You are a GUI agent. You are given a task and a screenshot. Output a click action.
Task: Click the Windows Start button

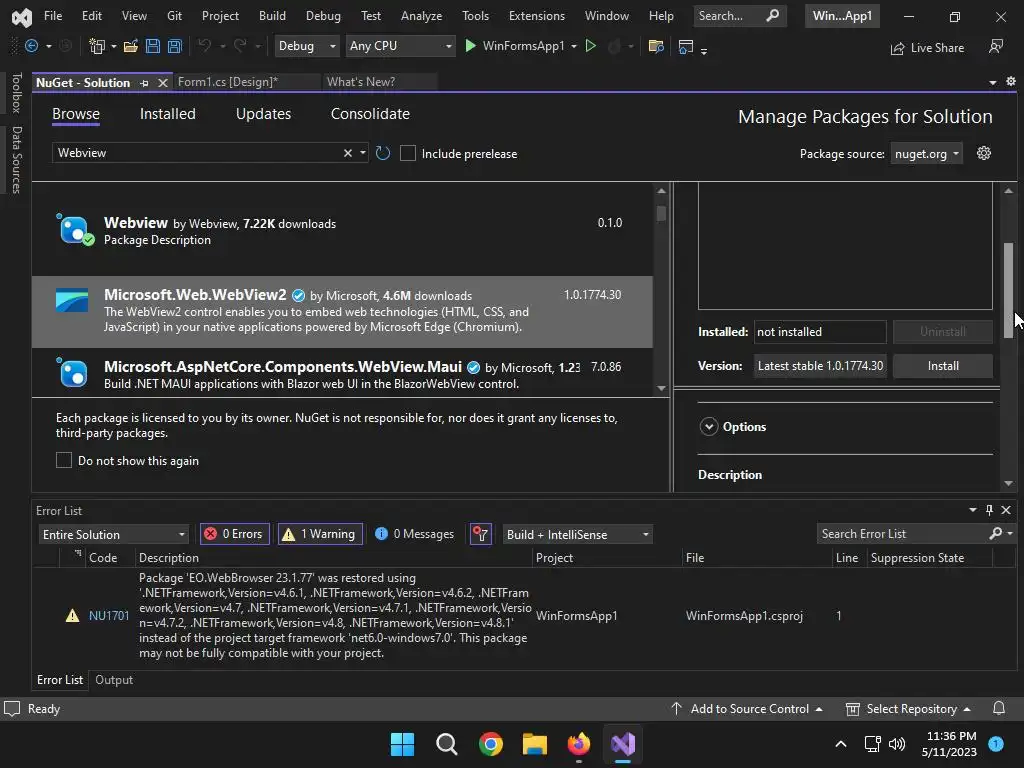402,744
